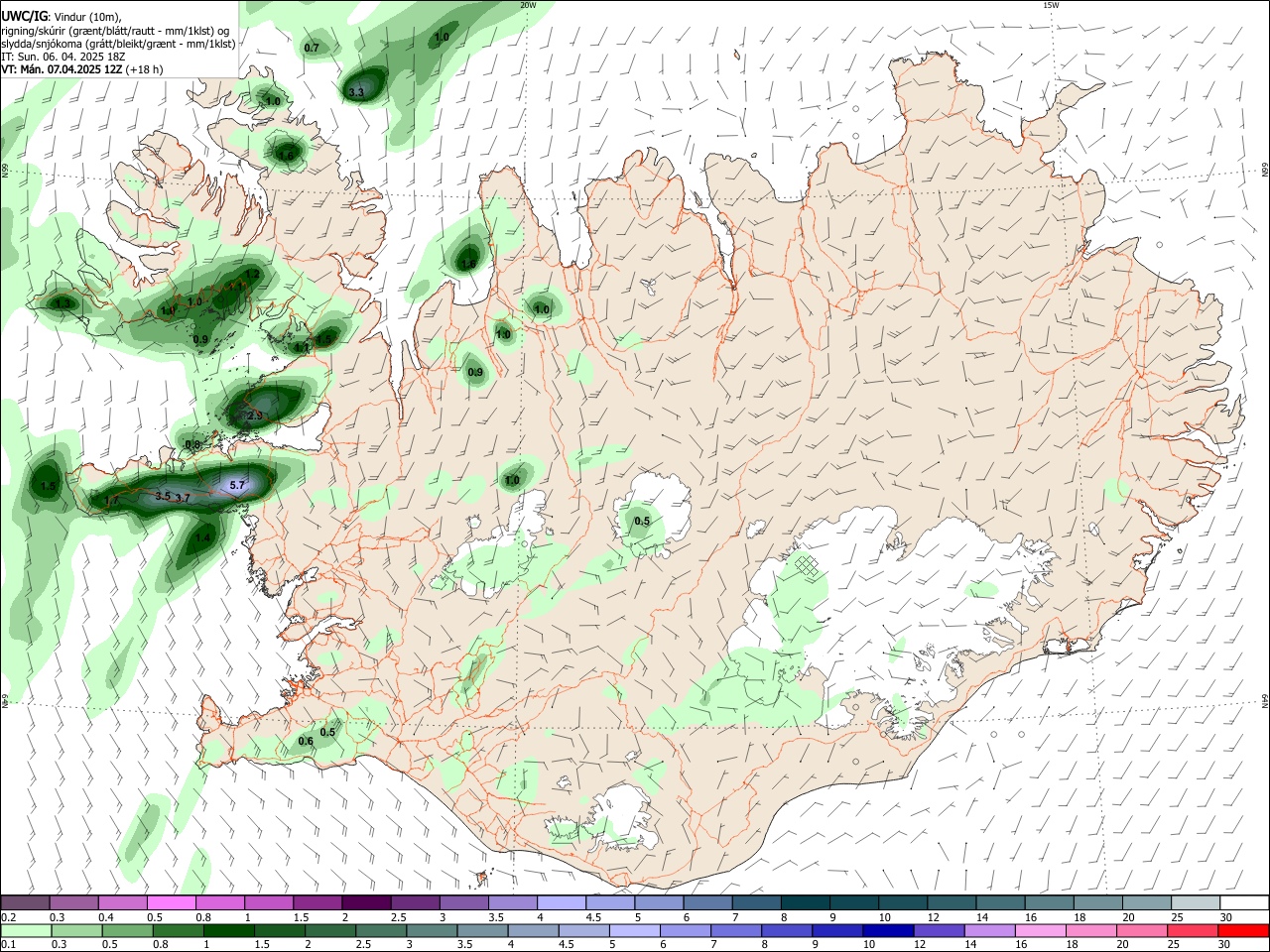Click the palest green swatch after 0.1
This screenshot has height=952, width=1270.
tap(27, 931)
